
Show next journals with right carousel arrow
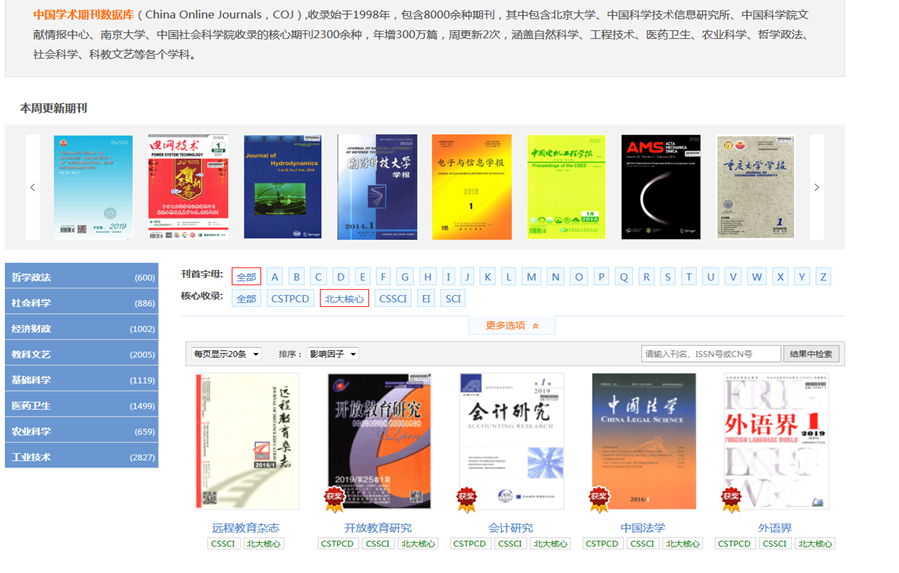pos(816,187)
